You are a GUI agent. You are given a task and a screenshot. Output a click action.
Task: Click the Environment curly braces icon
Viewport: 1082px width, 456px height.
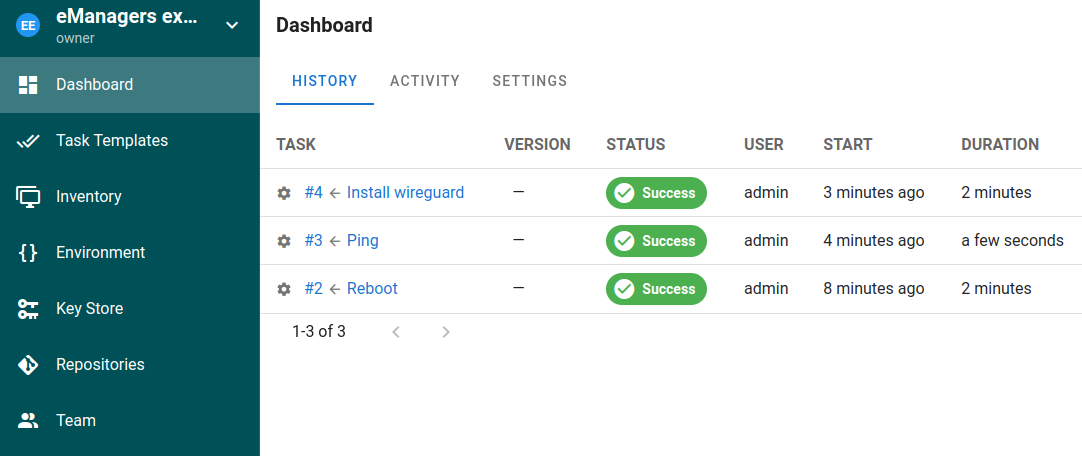click(x=28, y=253)
